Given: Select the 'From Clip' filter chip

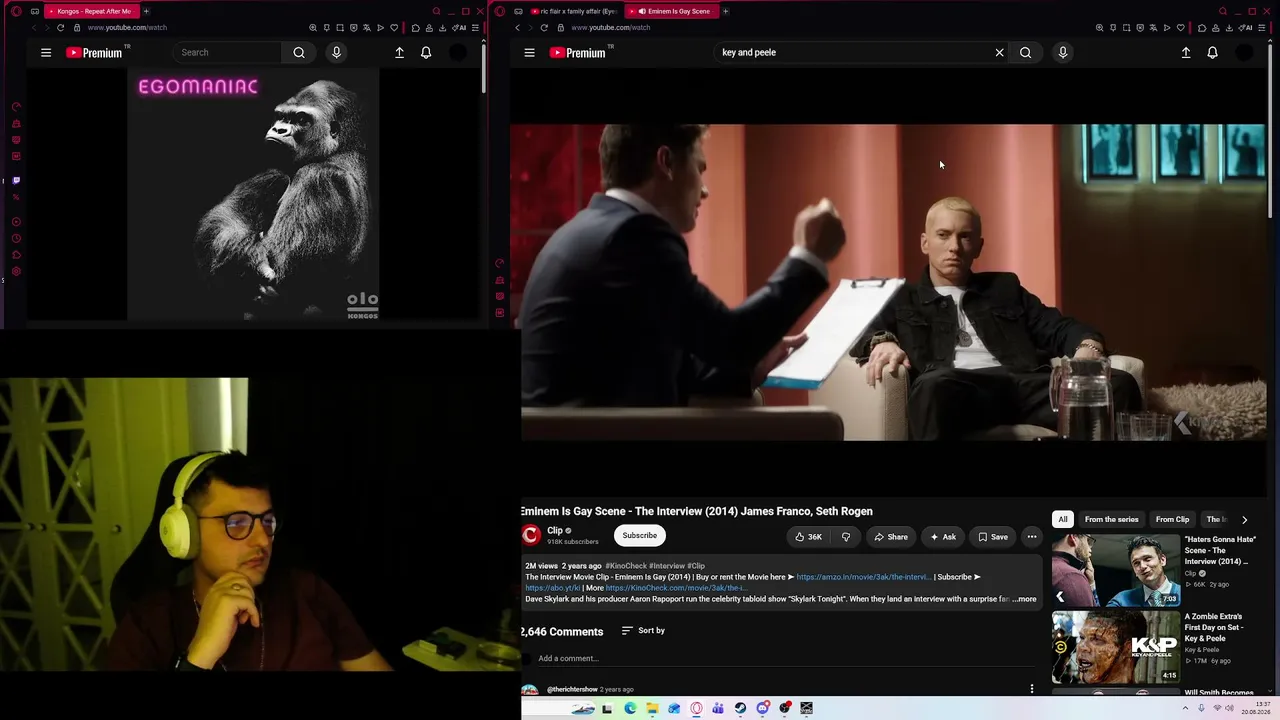Looking at the screenshot, I should click(1172, 520).
